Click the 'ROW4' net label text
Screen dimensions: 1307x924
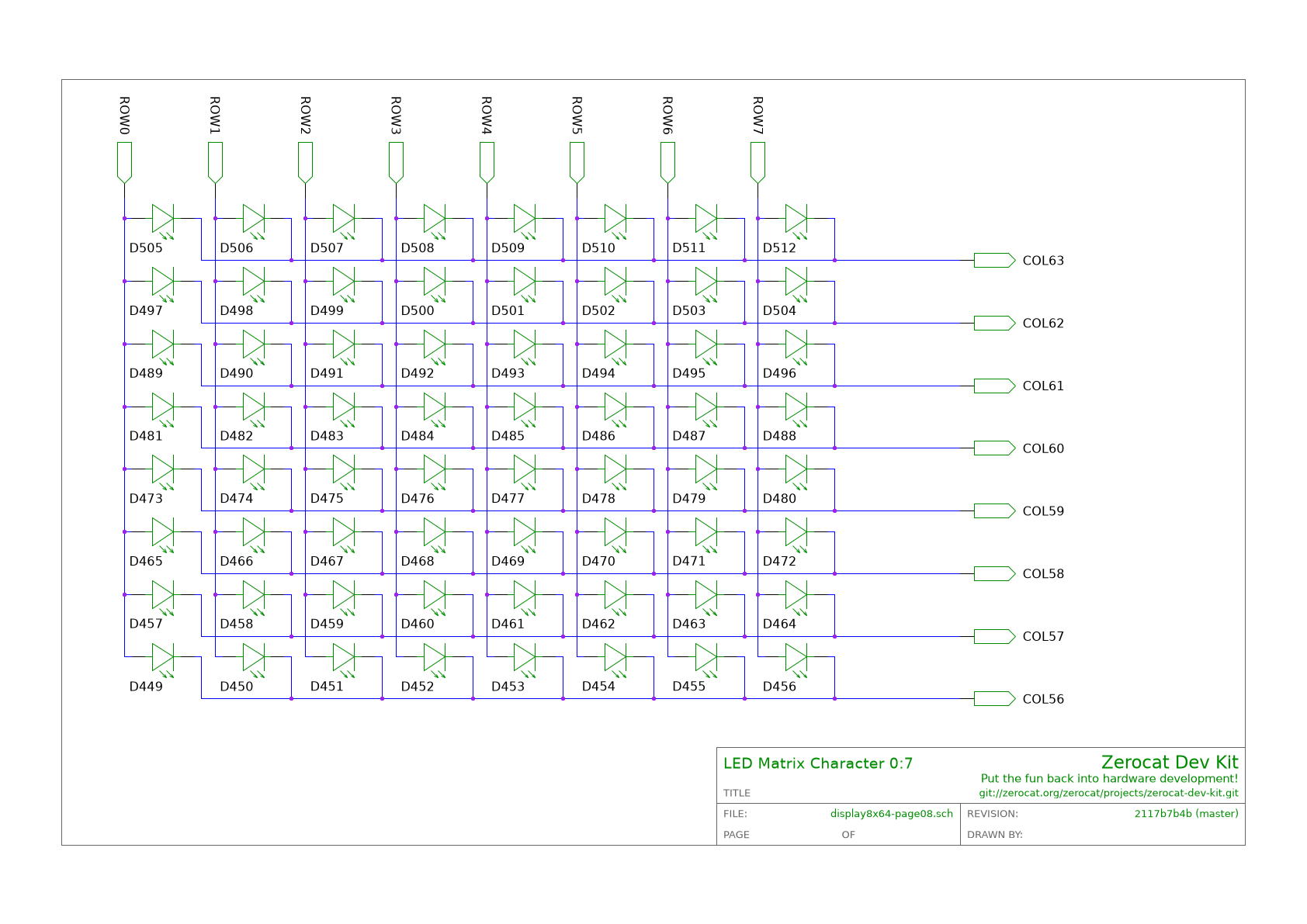[487, 116]
